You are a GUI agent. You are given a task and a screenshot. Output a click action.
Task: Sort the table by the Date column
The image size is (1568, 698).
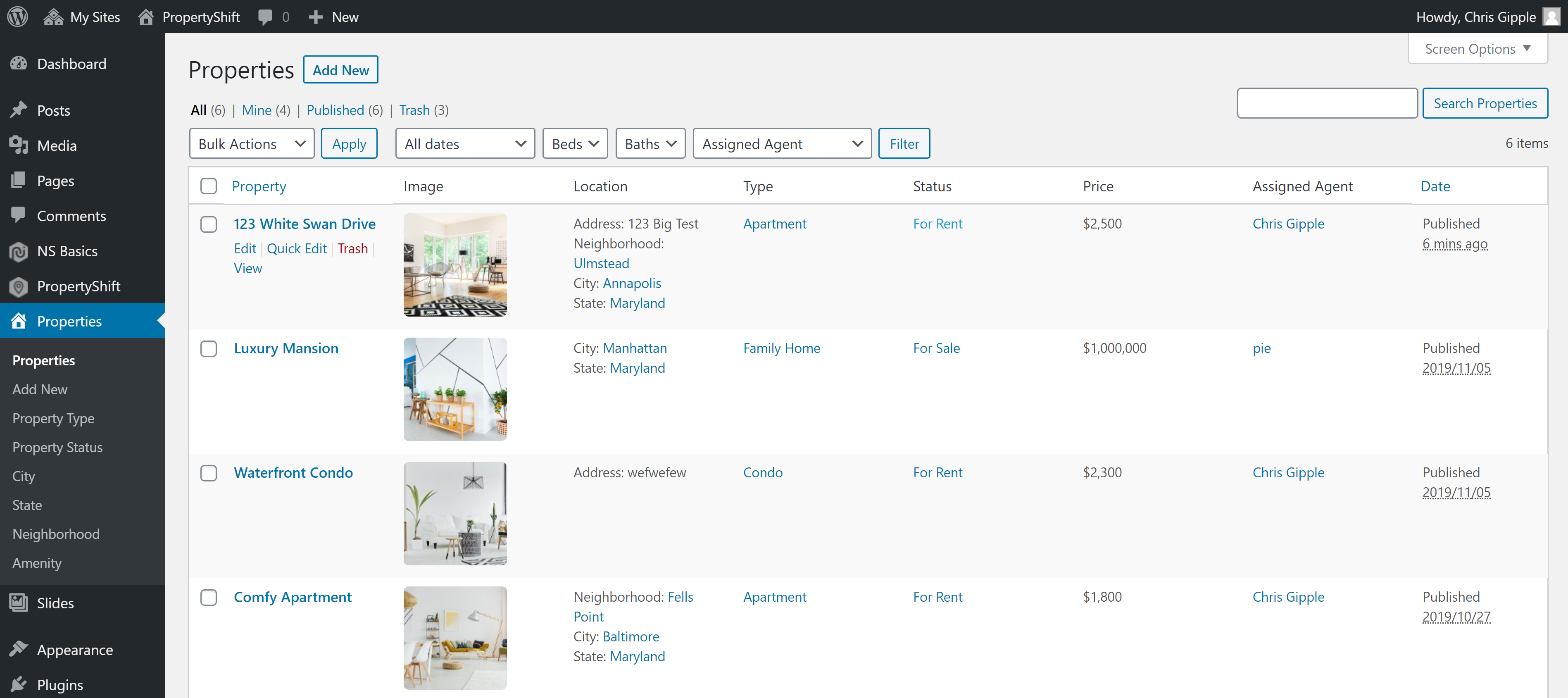pyautogui.click(x=1435, y=186)
